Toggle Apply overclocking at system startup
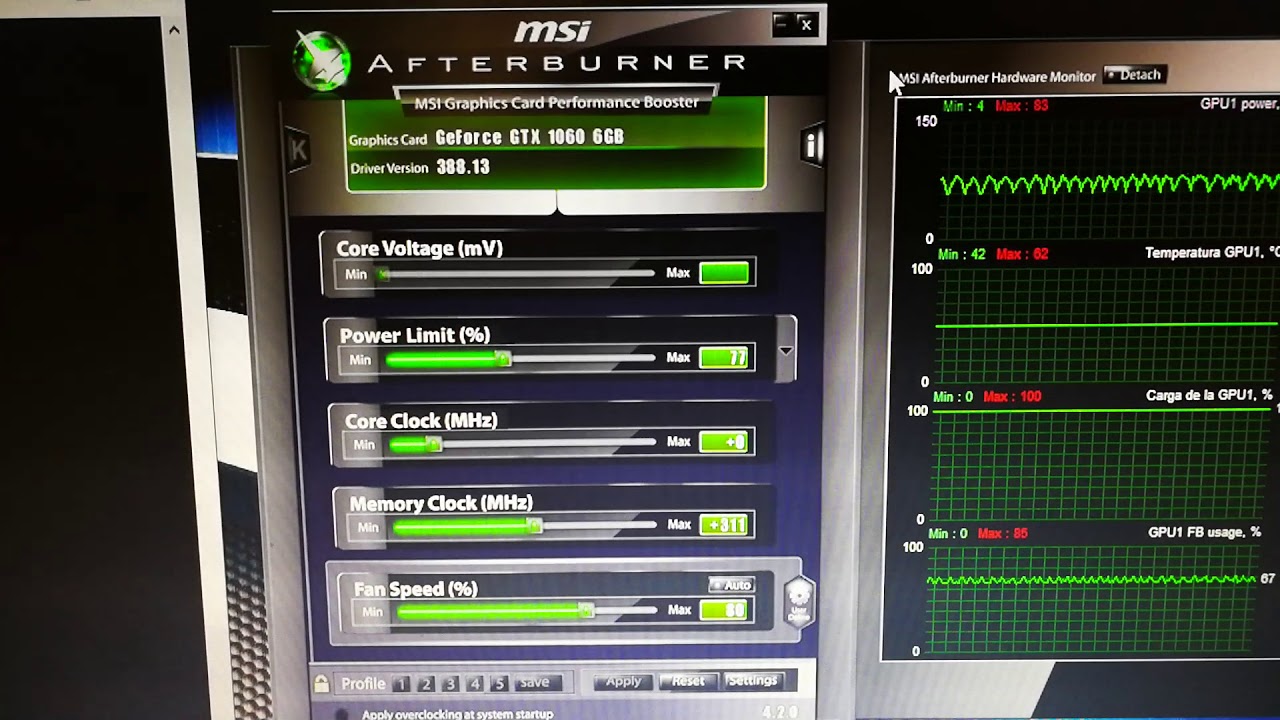The height and width of the screenshot is (720, 1280). coord(341,714)
